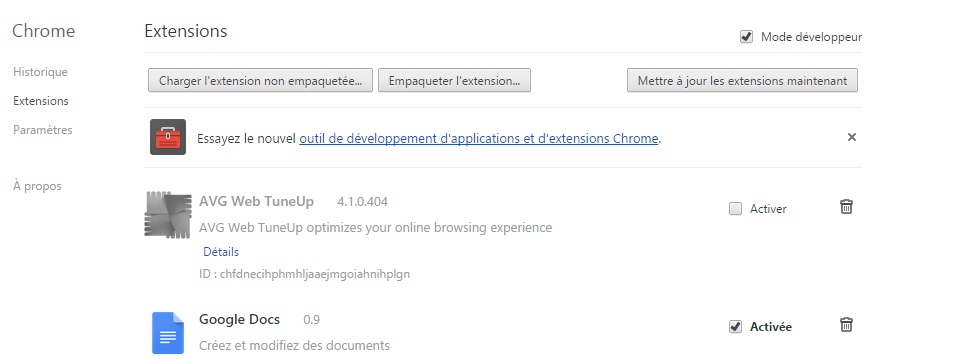Click Charger l'extension non empaquetée button
Image resolution: width=963 pixels, height=363 pixels.
[260, 80]
